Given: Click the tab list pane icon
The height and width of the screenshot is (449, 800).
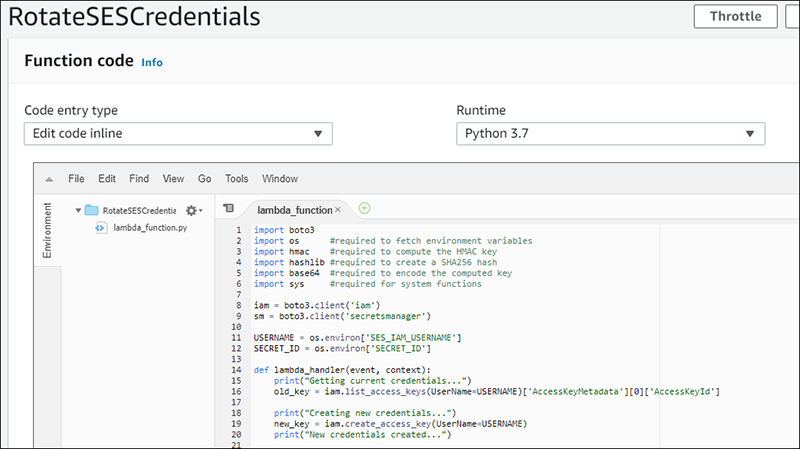Looking at the screenshot, I should coord(229,208).
